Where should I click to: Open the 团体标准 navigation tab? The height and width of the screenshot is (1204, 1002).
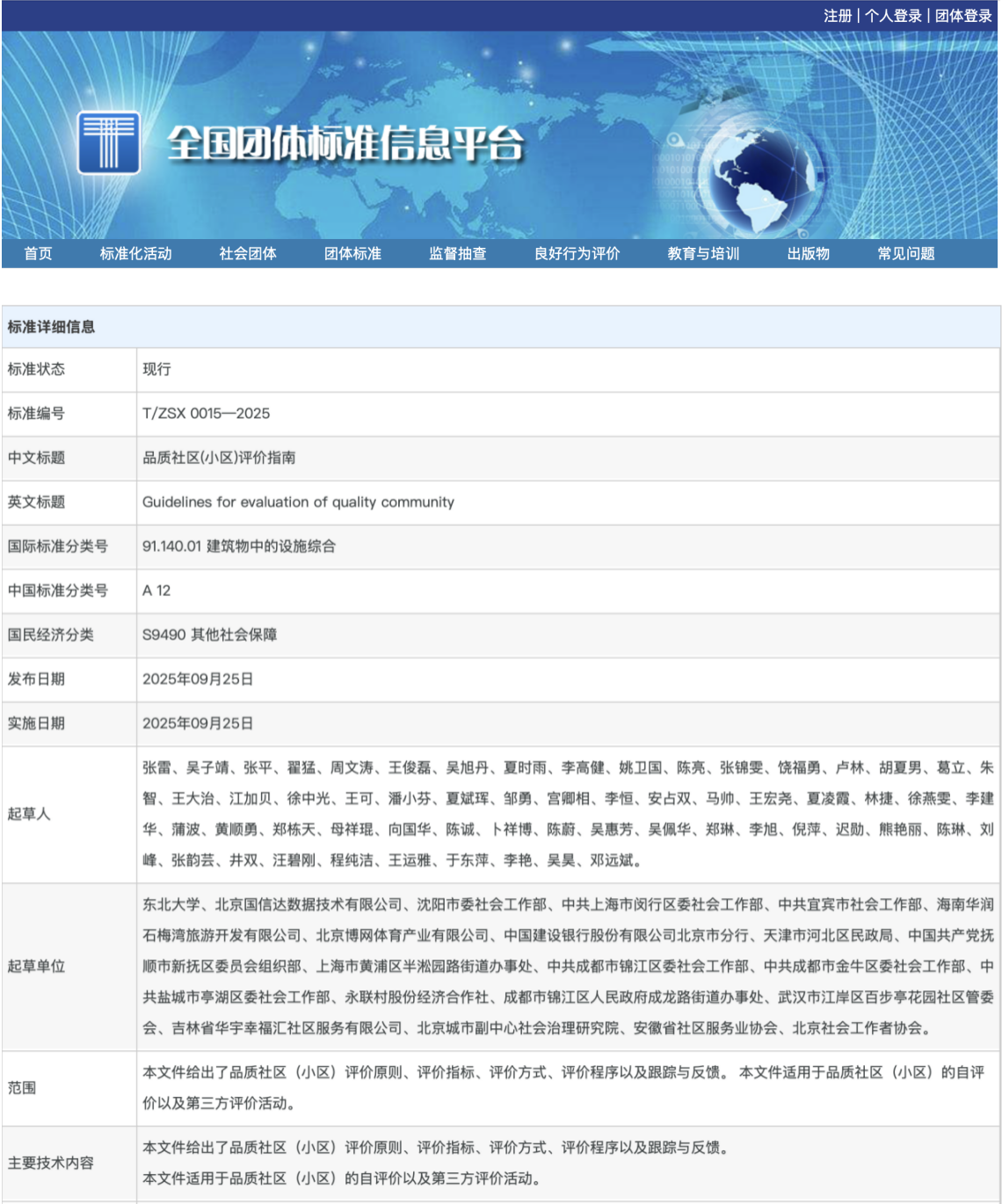(352, 254)
